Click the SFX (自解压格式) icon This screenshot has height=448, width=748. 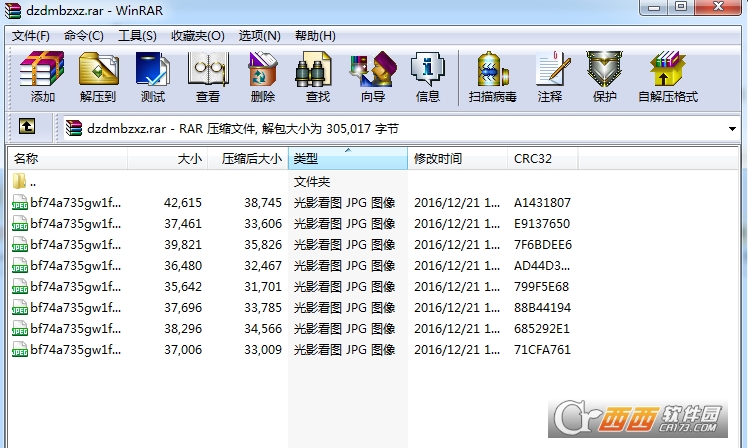pos(667,70)
